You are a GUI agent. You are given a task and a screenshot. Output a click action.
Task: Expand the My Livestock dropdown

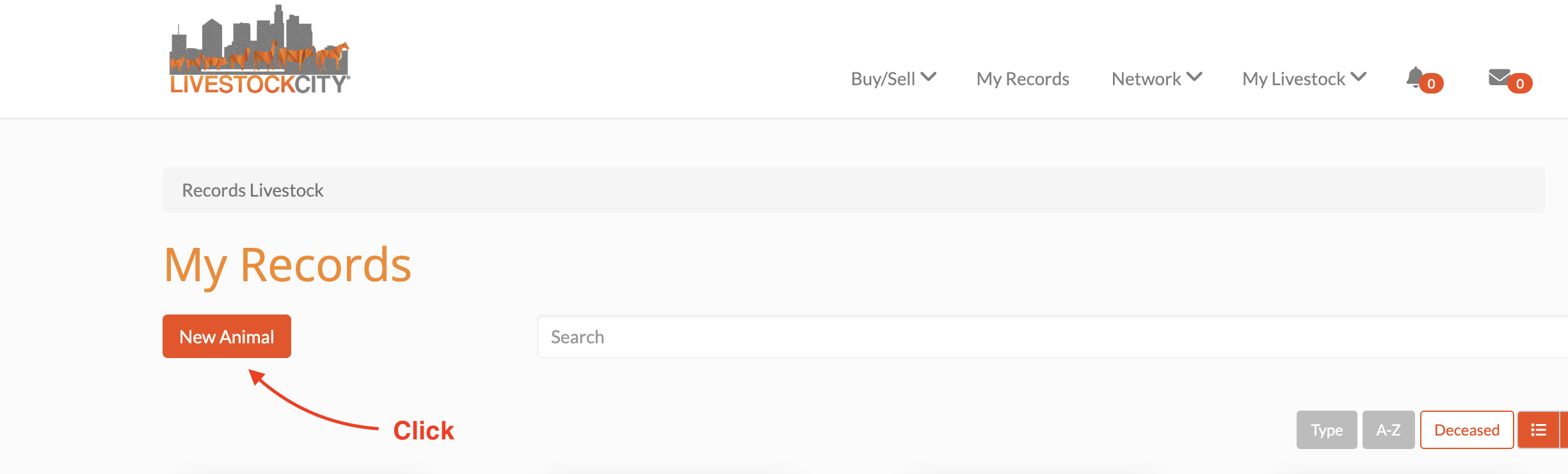click(x=1304, y=79)
